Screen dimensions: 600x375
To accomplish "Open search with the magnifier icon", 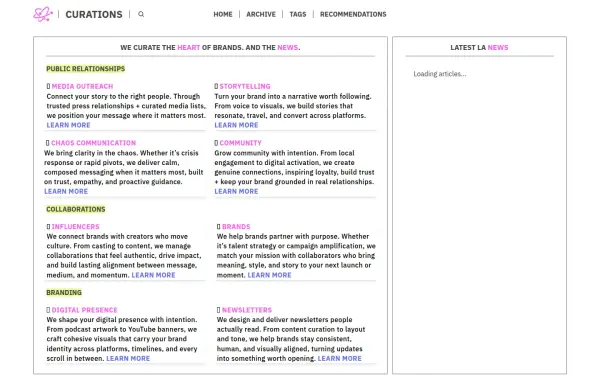I will coord(141,14).
